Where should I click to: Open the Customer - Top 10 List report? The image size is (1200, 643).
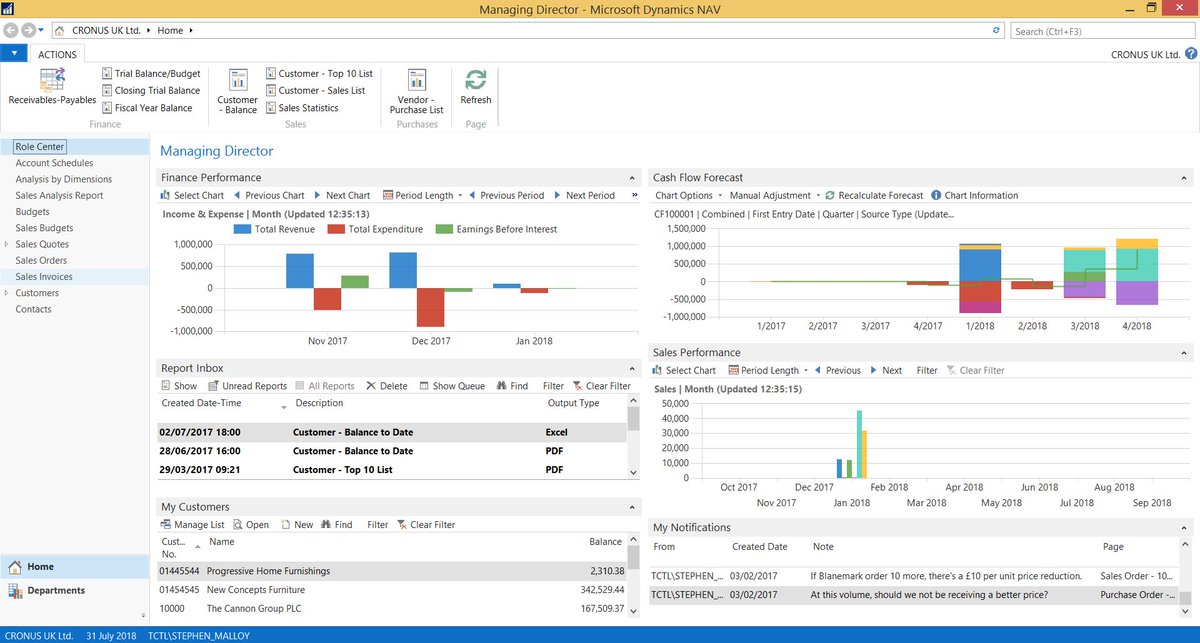[319, 73]
